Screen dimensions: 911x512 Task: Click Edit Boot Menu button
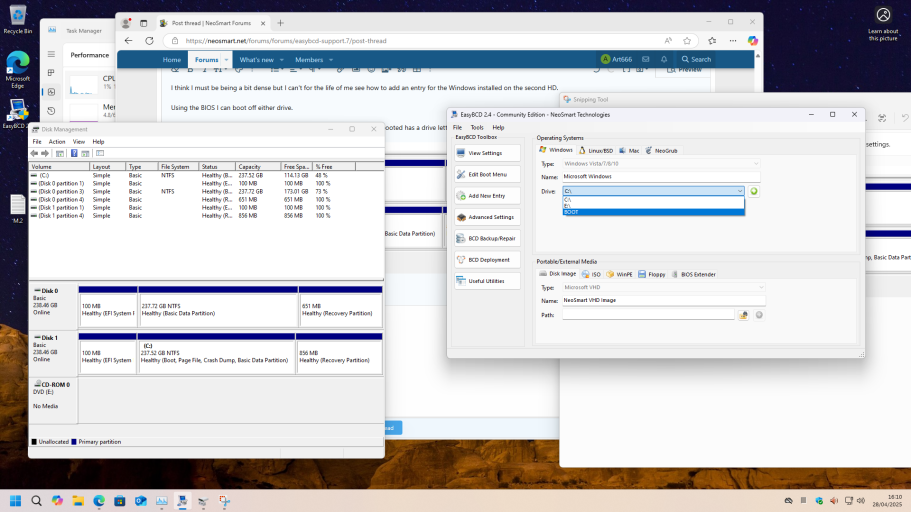coord(487,174)
